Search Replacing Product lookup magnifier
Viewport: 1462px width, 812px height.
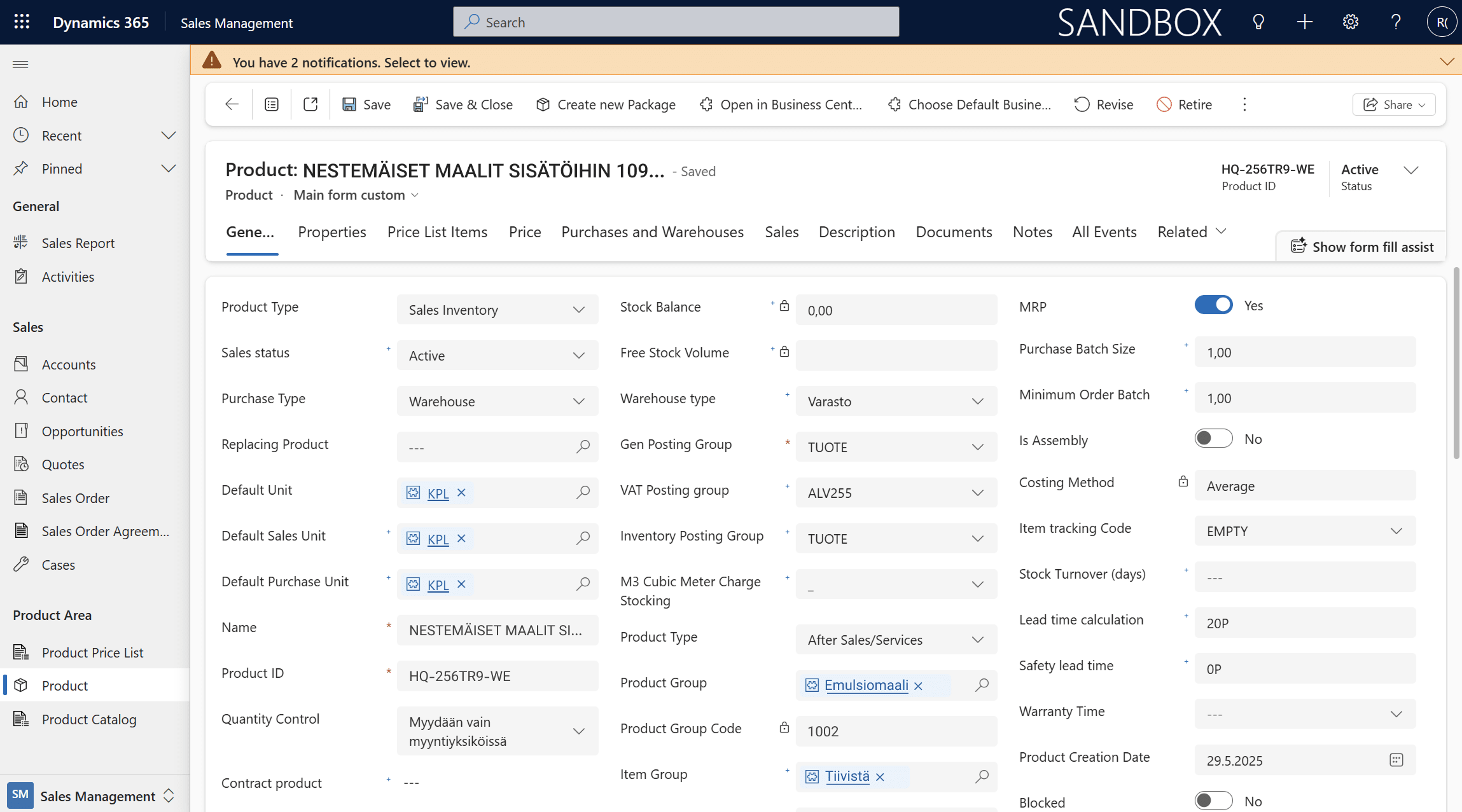pos(583,447)
